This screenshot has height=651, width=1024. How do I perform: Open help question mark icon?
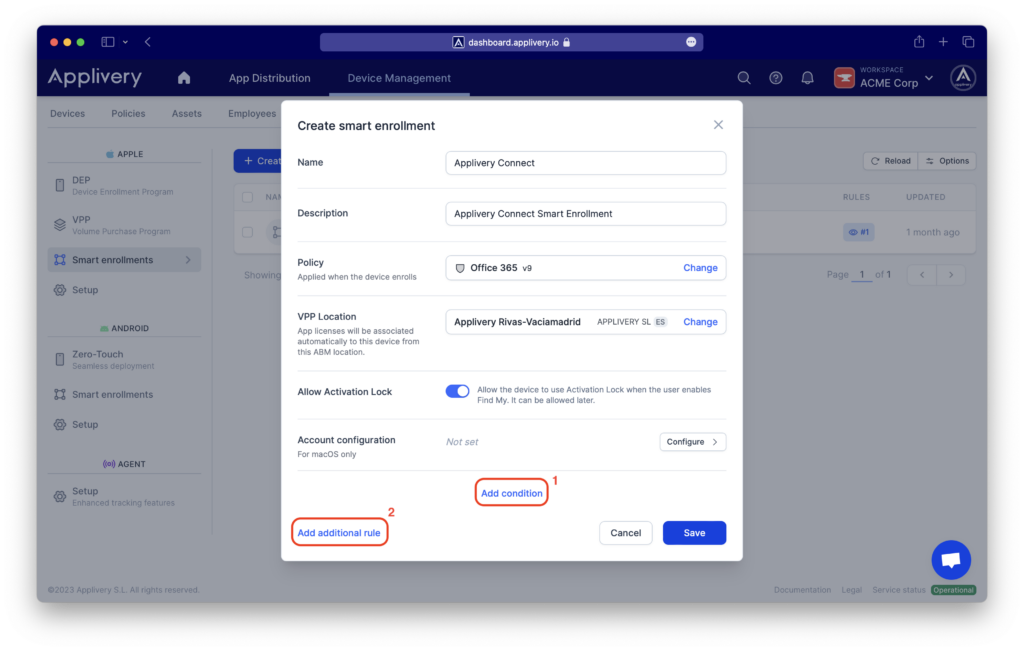click(776, 78)
